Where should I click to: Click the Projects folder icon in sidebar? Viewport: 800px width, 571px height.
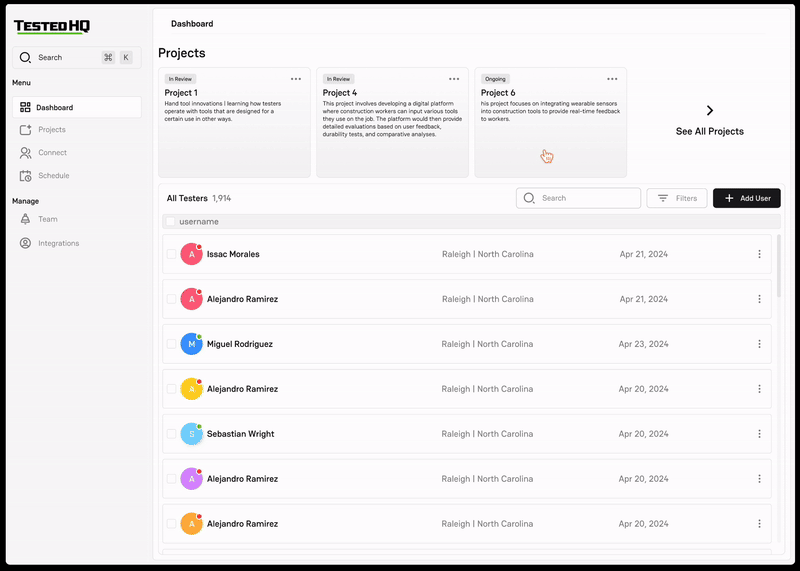[x=26, y=130]
